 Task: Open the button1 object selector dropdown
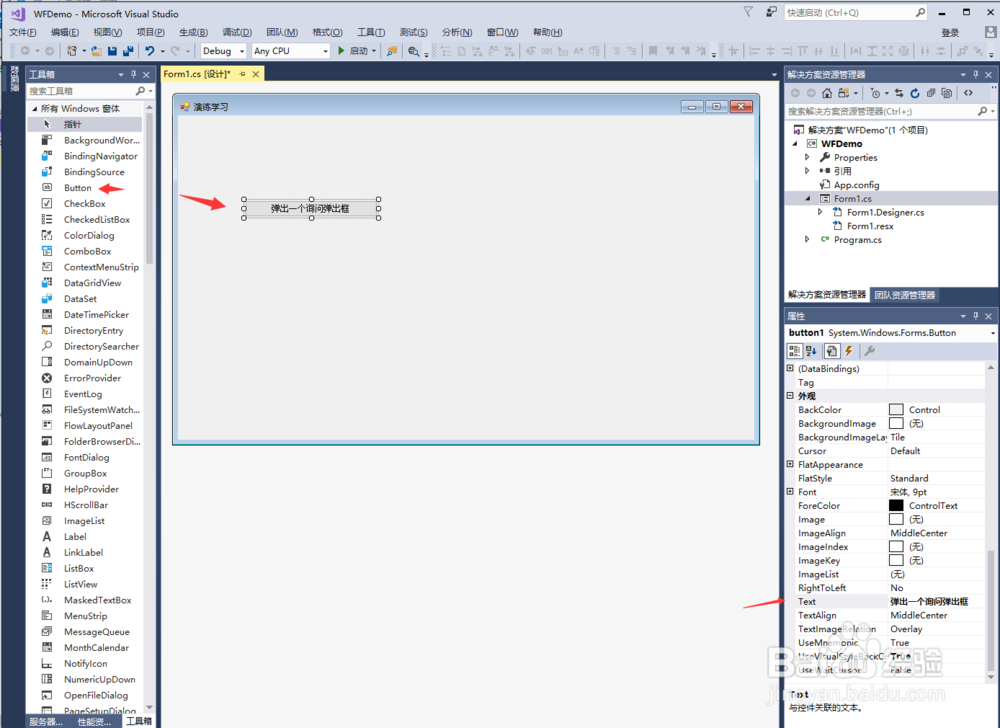pos(992,333)
